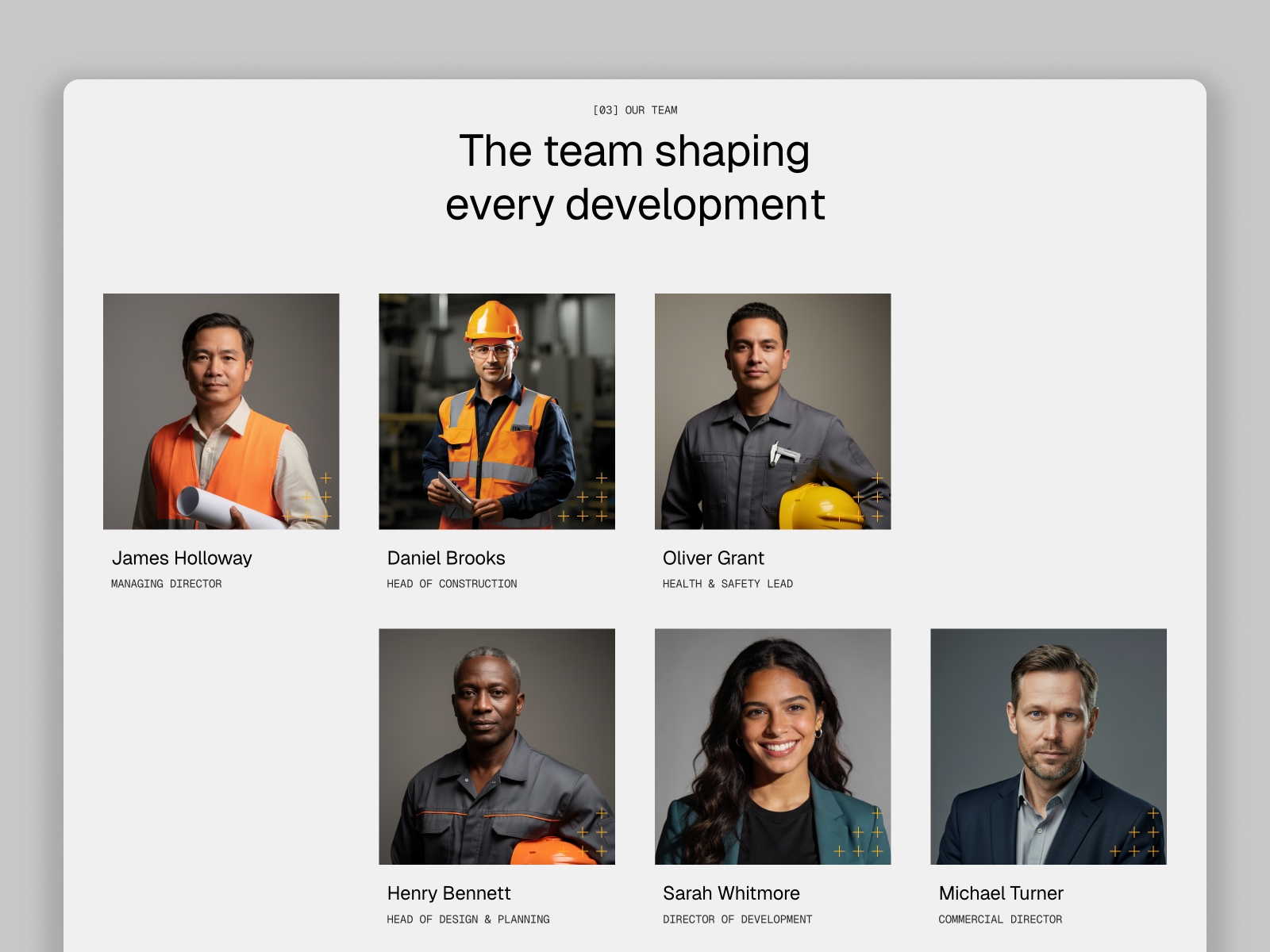Viewport: 1270px width, 952px height.
Task: Click James Holloway's portrait photo
Action: coord(221,411)
